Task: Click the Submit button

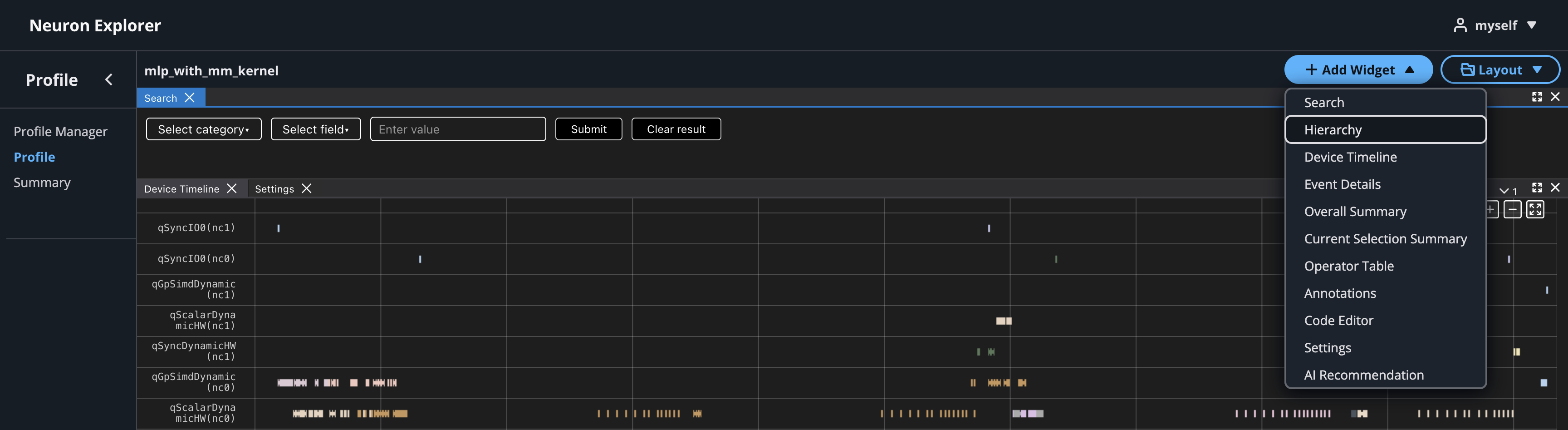Action: [588, 129]
